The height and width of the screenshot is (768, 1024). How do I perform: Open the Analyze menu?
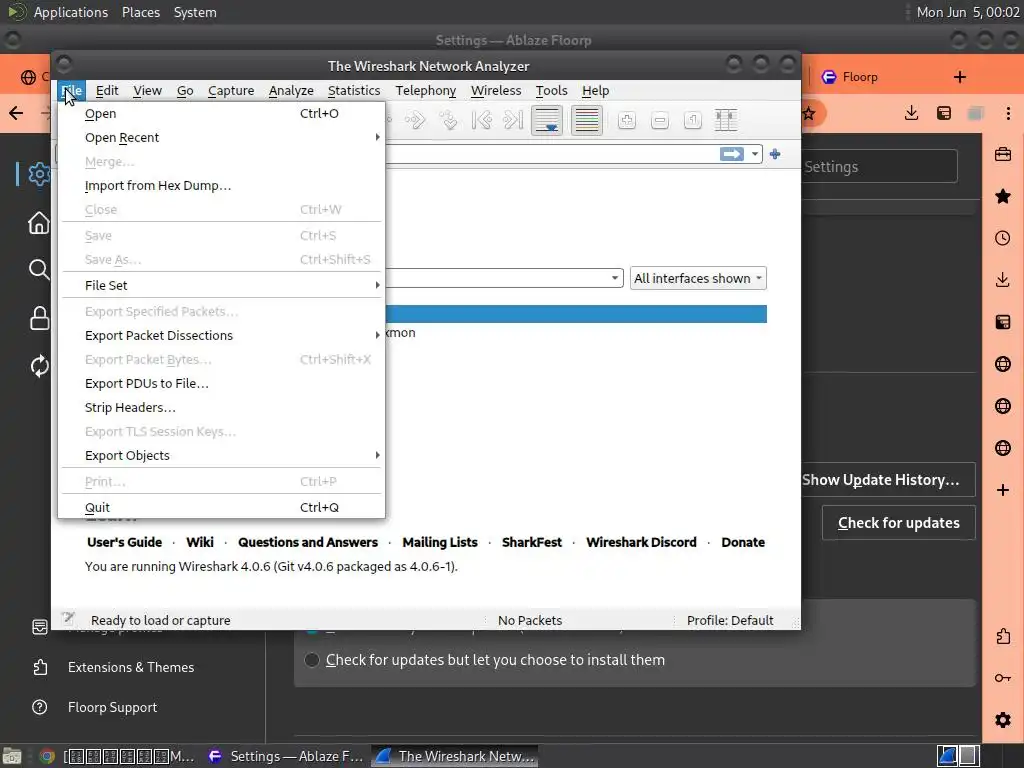click(291, 91)
